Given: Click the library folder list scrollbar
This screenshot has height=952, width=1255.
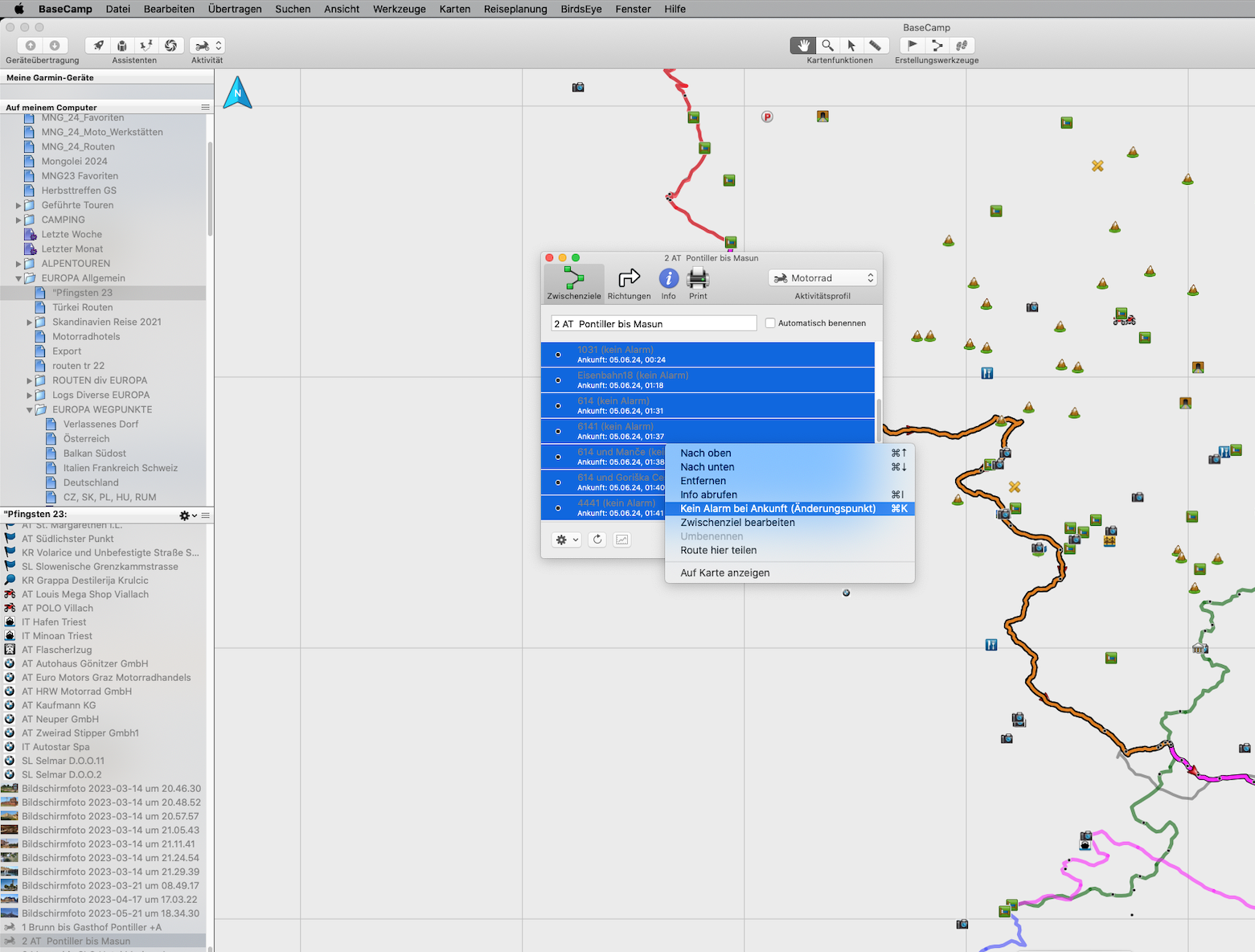Looking at the screenshot, I should 210,189.
